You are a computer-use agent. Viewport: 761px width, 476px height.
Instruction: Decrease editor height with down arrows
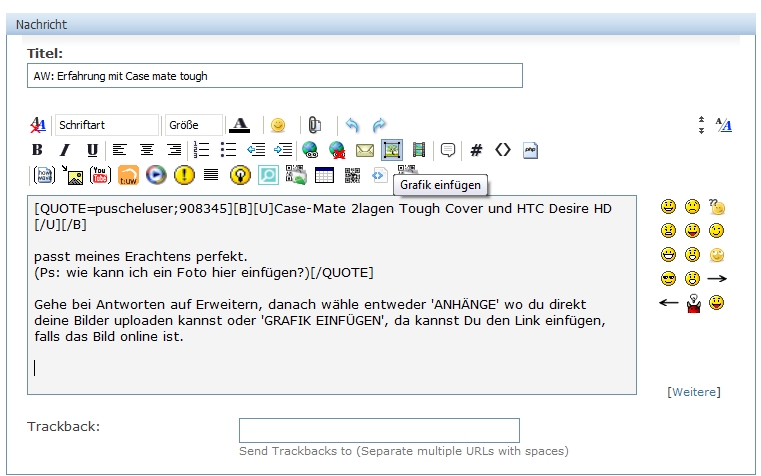[701, 130]
